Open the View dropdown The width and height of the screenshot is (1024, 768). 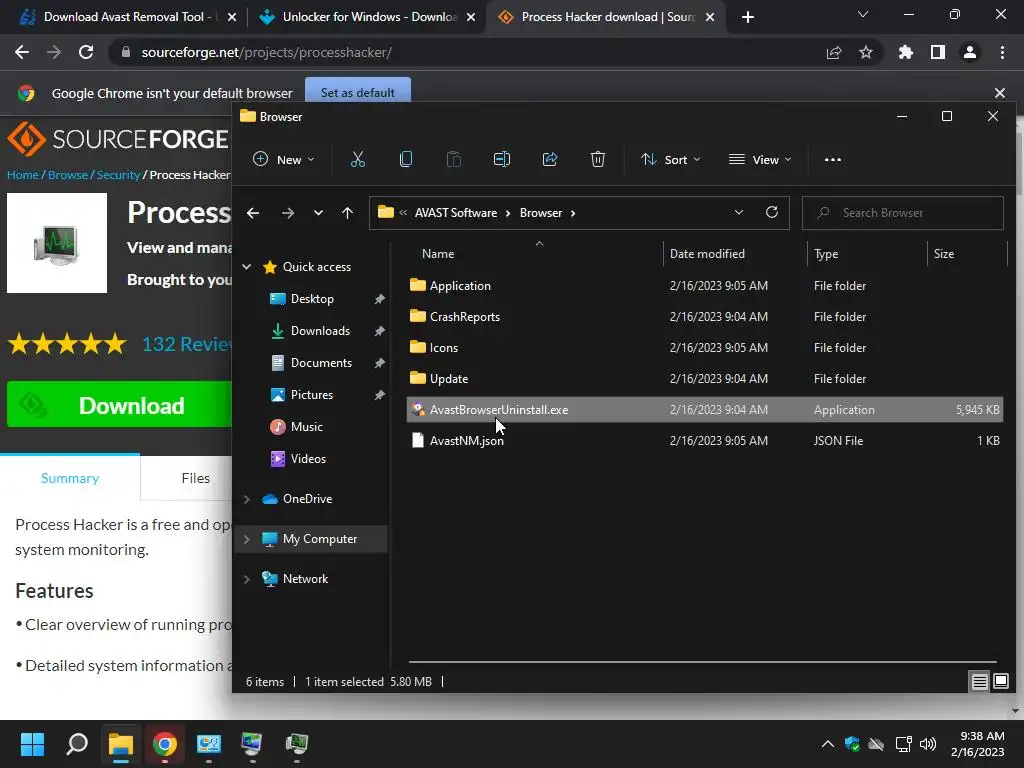760,159
